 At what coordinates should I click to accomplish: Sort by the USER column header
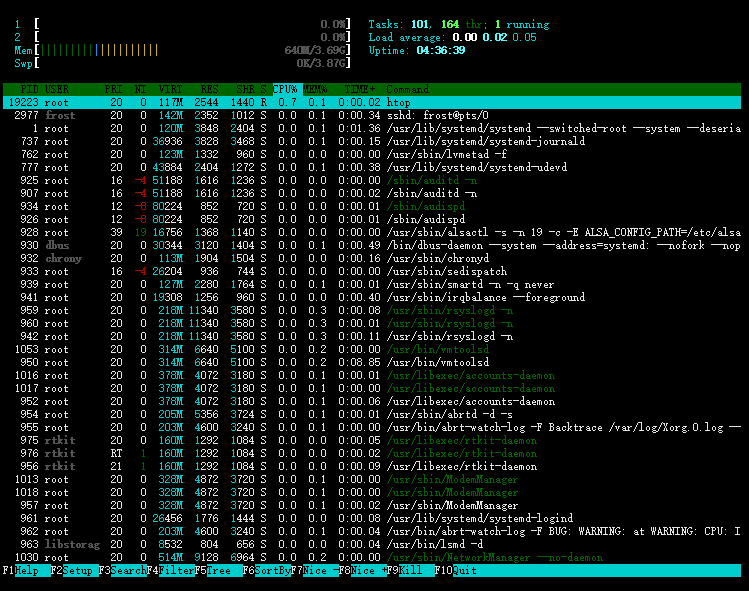[x=57, y=89]
